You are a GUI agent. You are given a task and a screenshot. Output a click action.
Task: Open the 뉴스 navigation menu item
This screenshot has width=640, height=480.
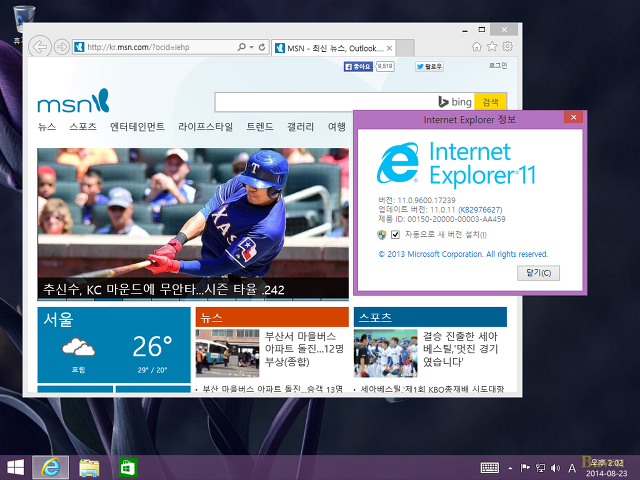coord(47,127)
